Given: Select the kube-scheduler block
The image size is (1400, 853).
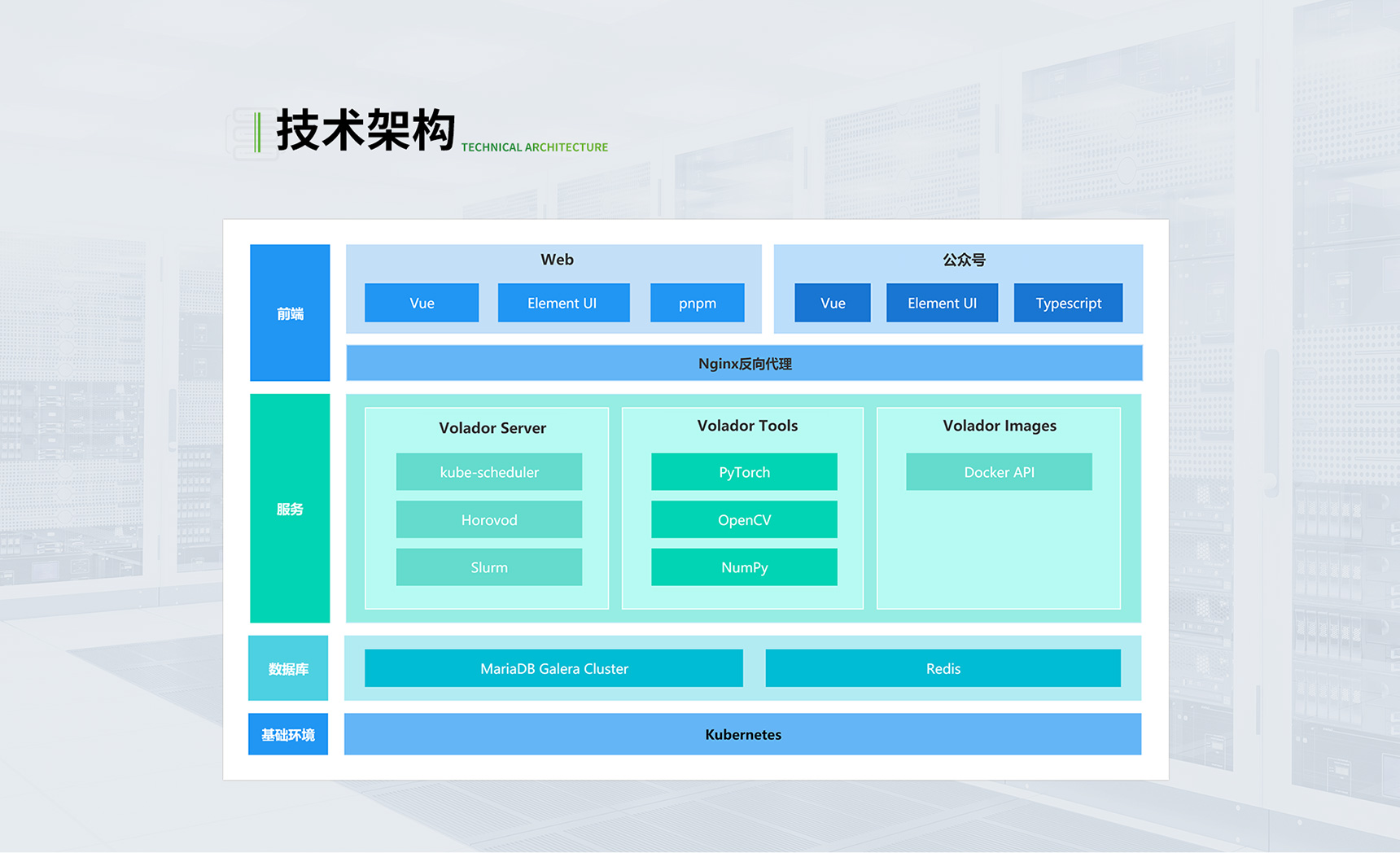Looking at the screenshot, I should coord(489,472).
